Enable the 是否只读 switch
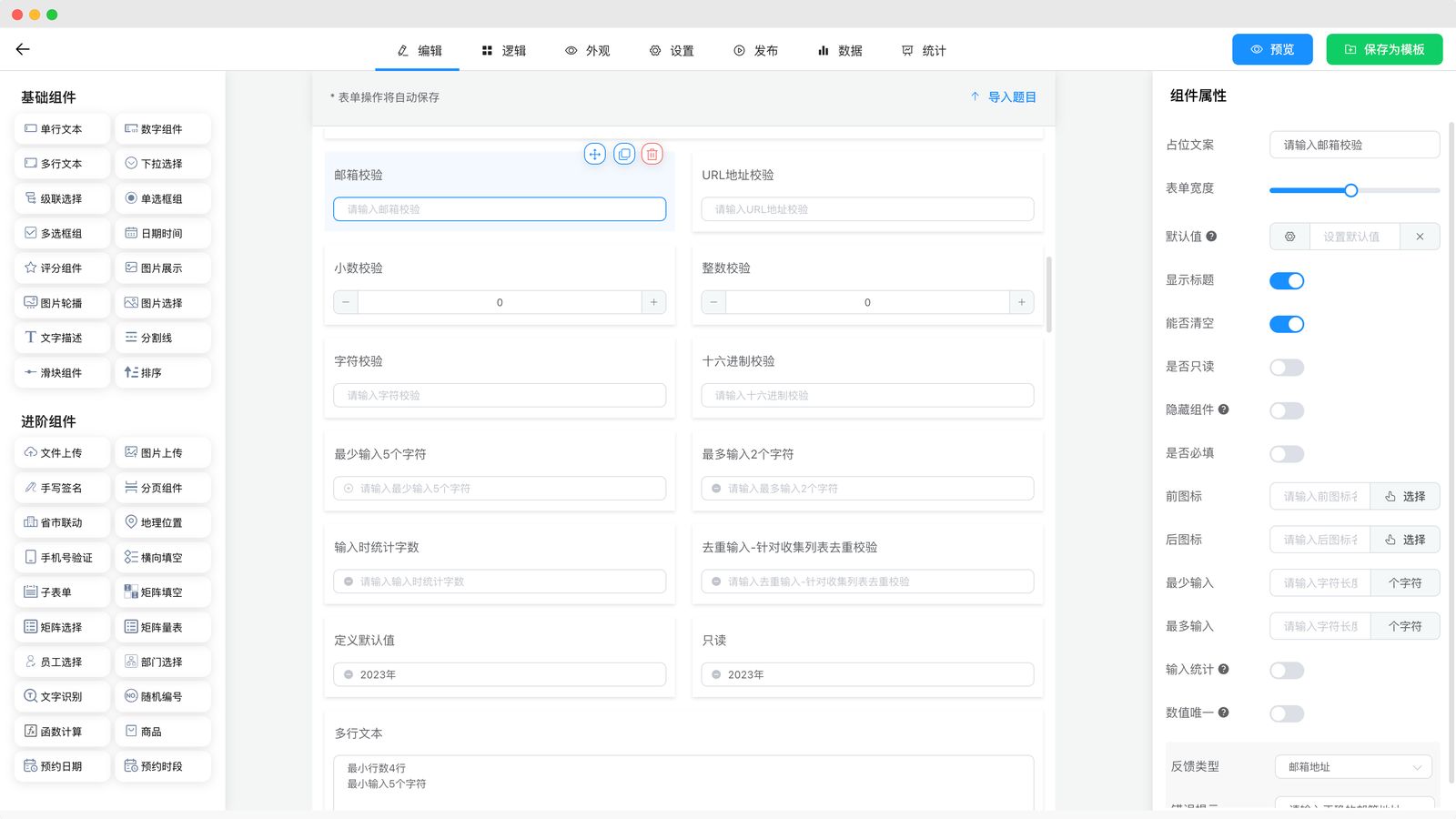The image size is (1456, 819). click(1287, 368)
